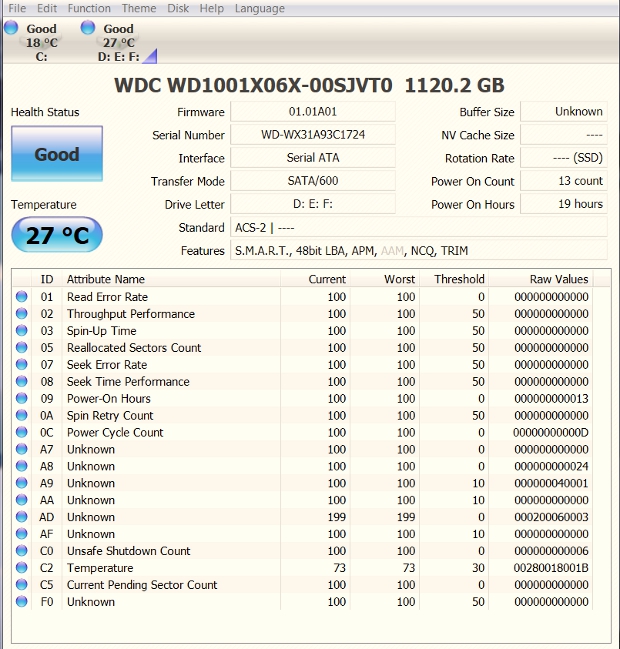Select the D: E: F: drive status orb
Viewport: 620px width, 649px height.
click(x=88, y=28)
